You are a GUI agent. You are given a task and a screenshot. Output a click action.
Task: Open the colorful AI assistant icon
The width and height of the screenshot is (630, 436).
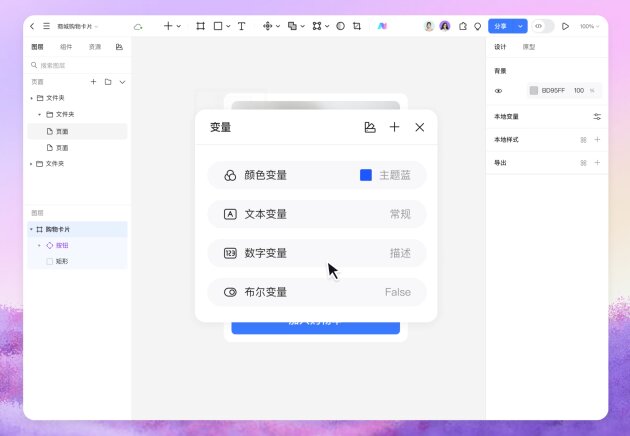tap(382, 26)
